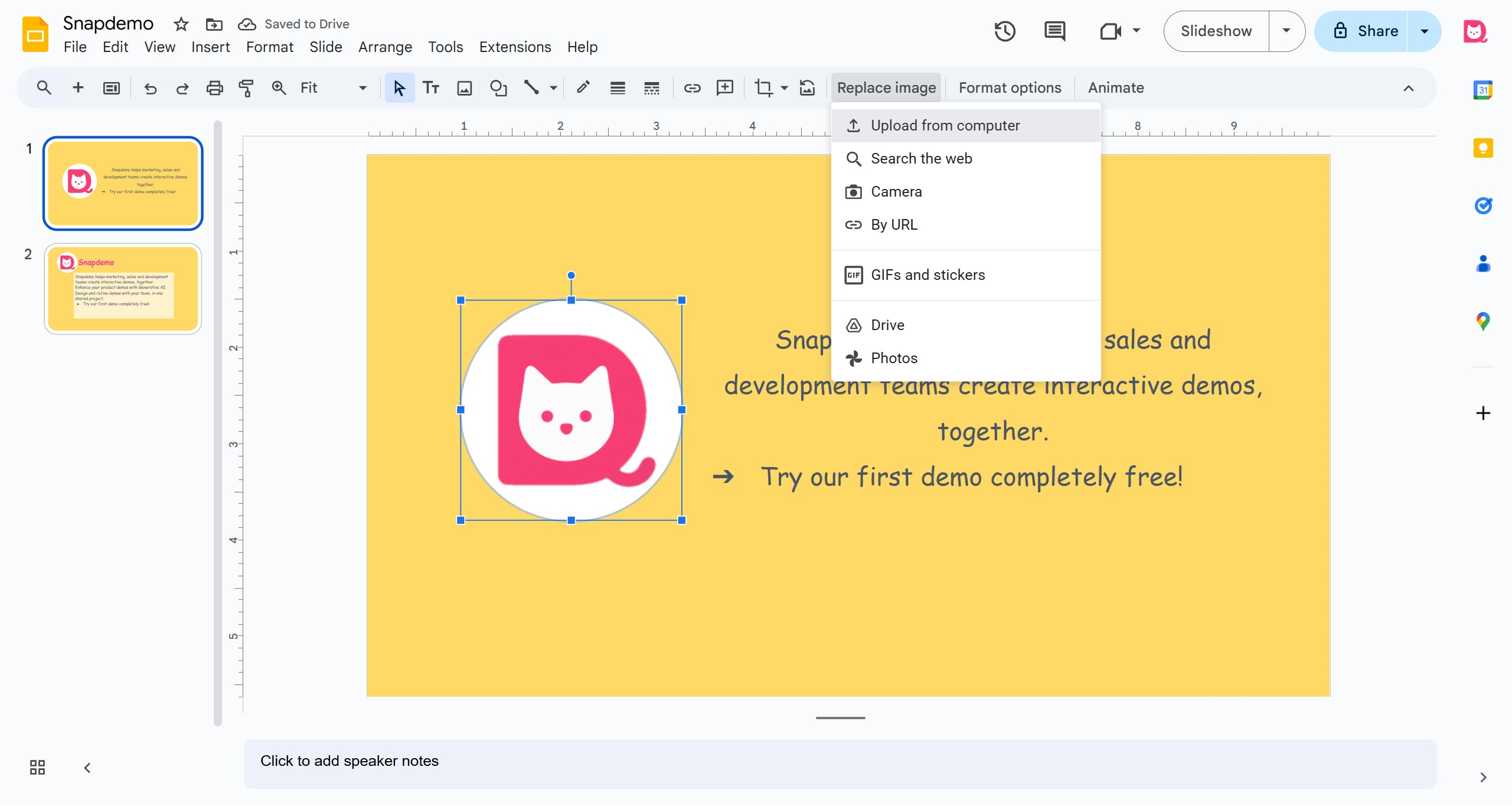
Task: Expand the Fit zoom dropdown
Action: point(363,88)
